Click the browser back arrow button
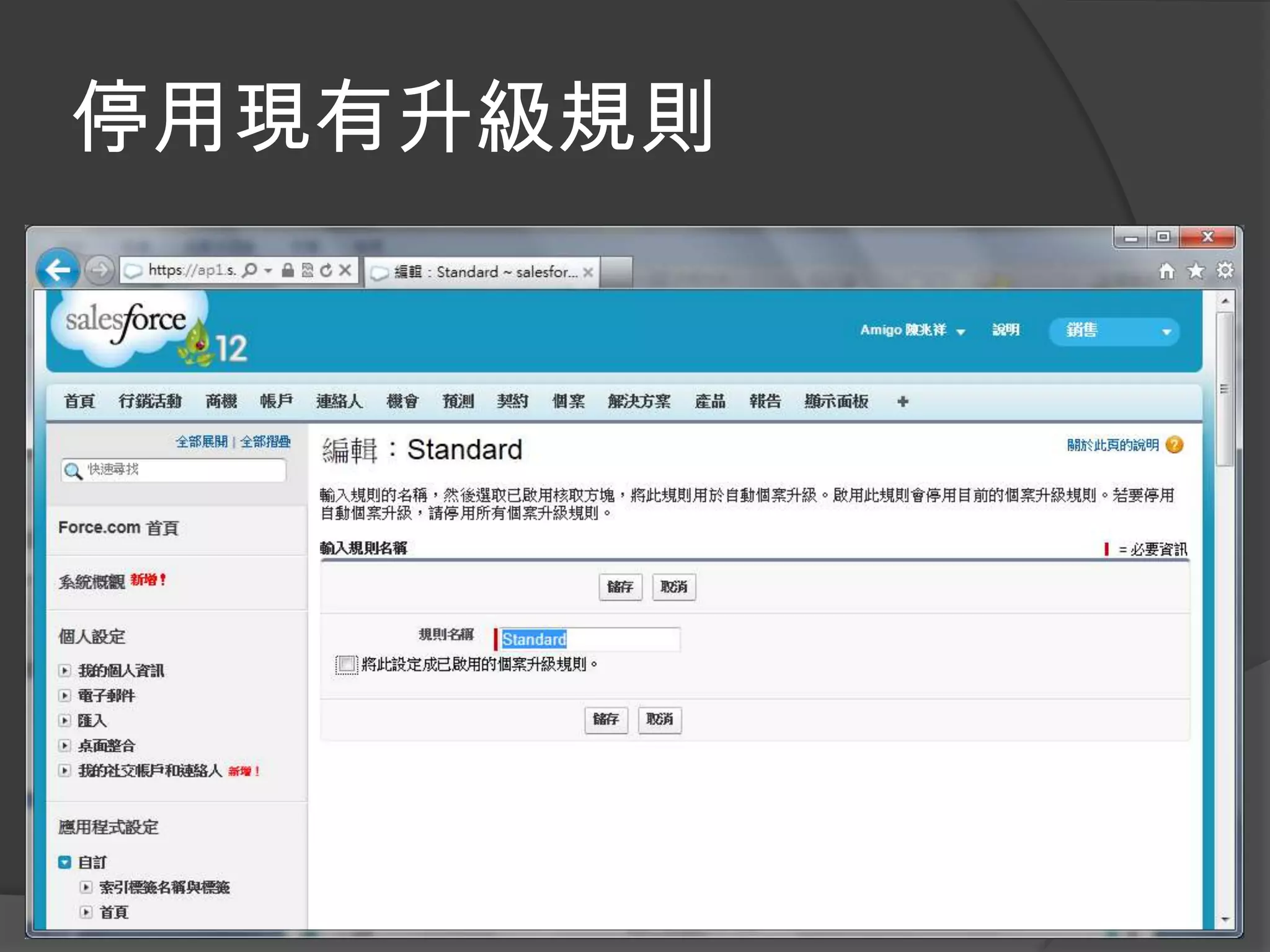This screenshot has width=1270, height=952. [x=58, y=270]
